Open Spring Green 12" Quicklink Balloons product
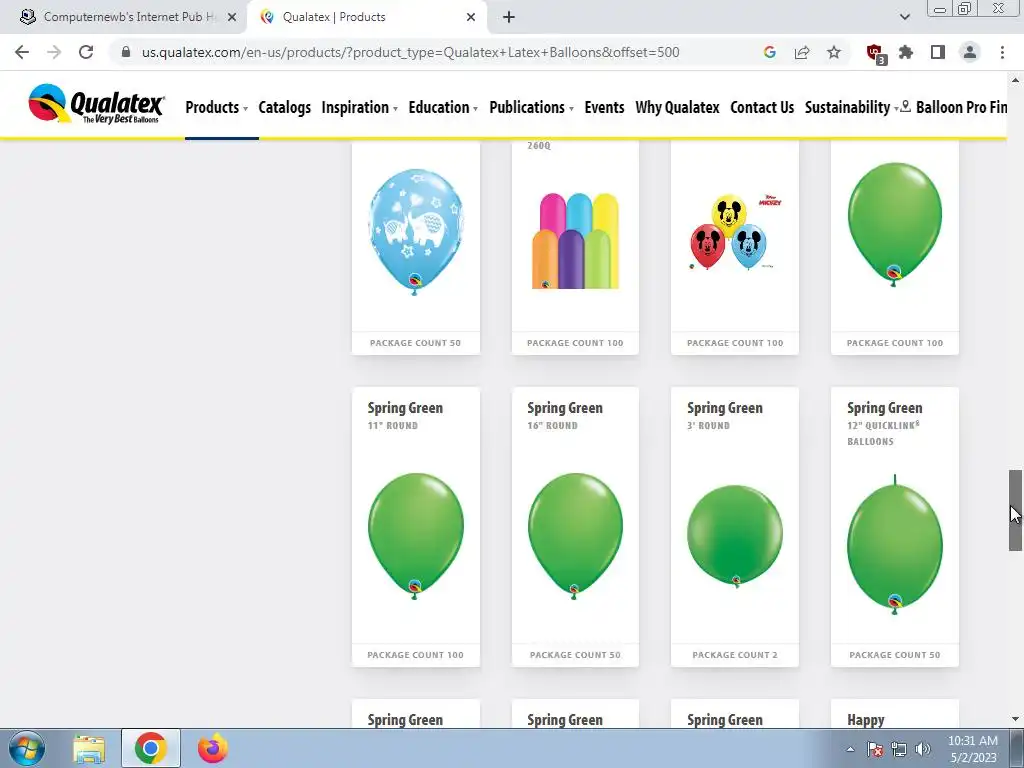 coord(895,527)
